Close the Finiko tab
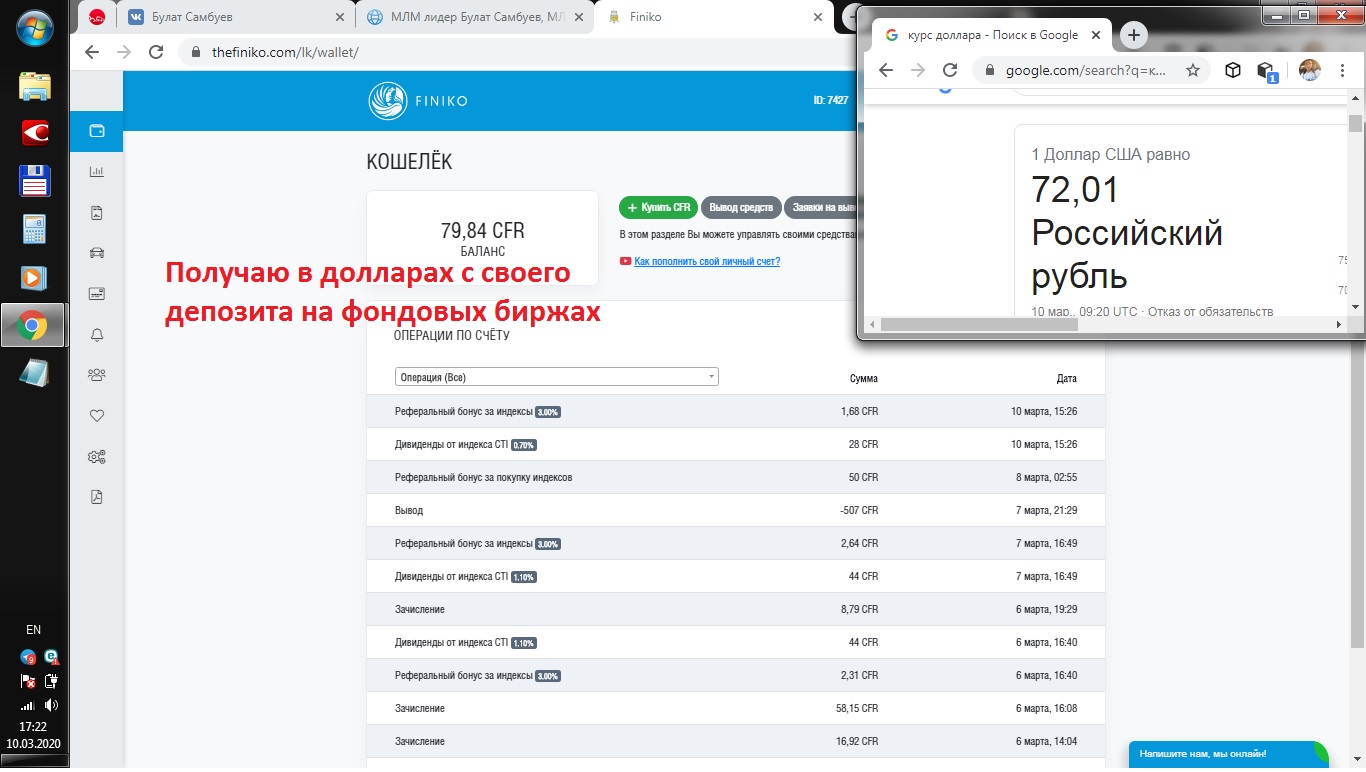 pyautogui.click(x=818, y=17)
